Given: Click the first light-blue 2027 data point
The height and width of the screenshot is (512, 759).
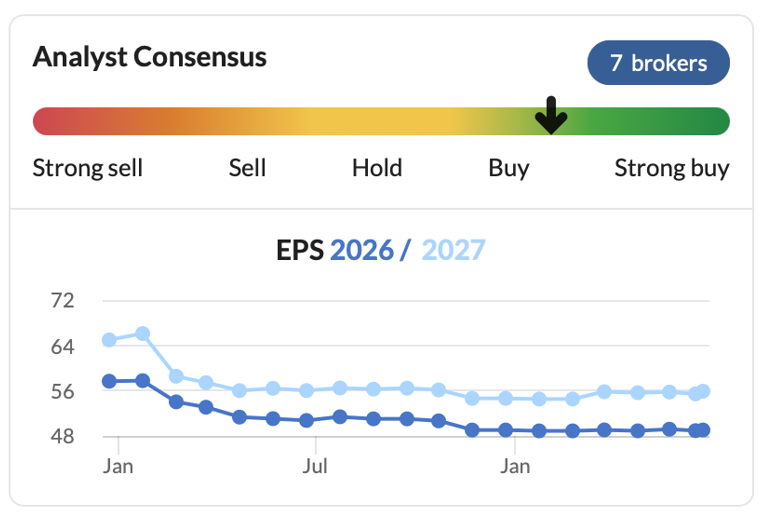Looking at the screenshot, I should pyautogui.click(x=109, y=340).
